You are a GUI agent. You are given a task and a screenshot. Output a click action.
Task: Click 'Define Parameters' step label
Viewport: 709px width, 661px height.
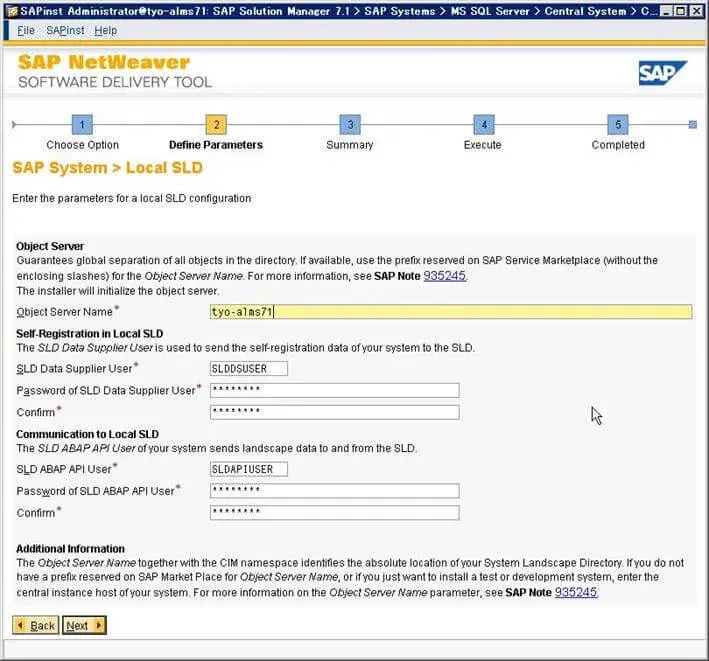click(216, 145)
